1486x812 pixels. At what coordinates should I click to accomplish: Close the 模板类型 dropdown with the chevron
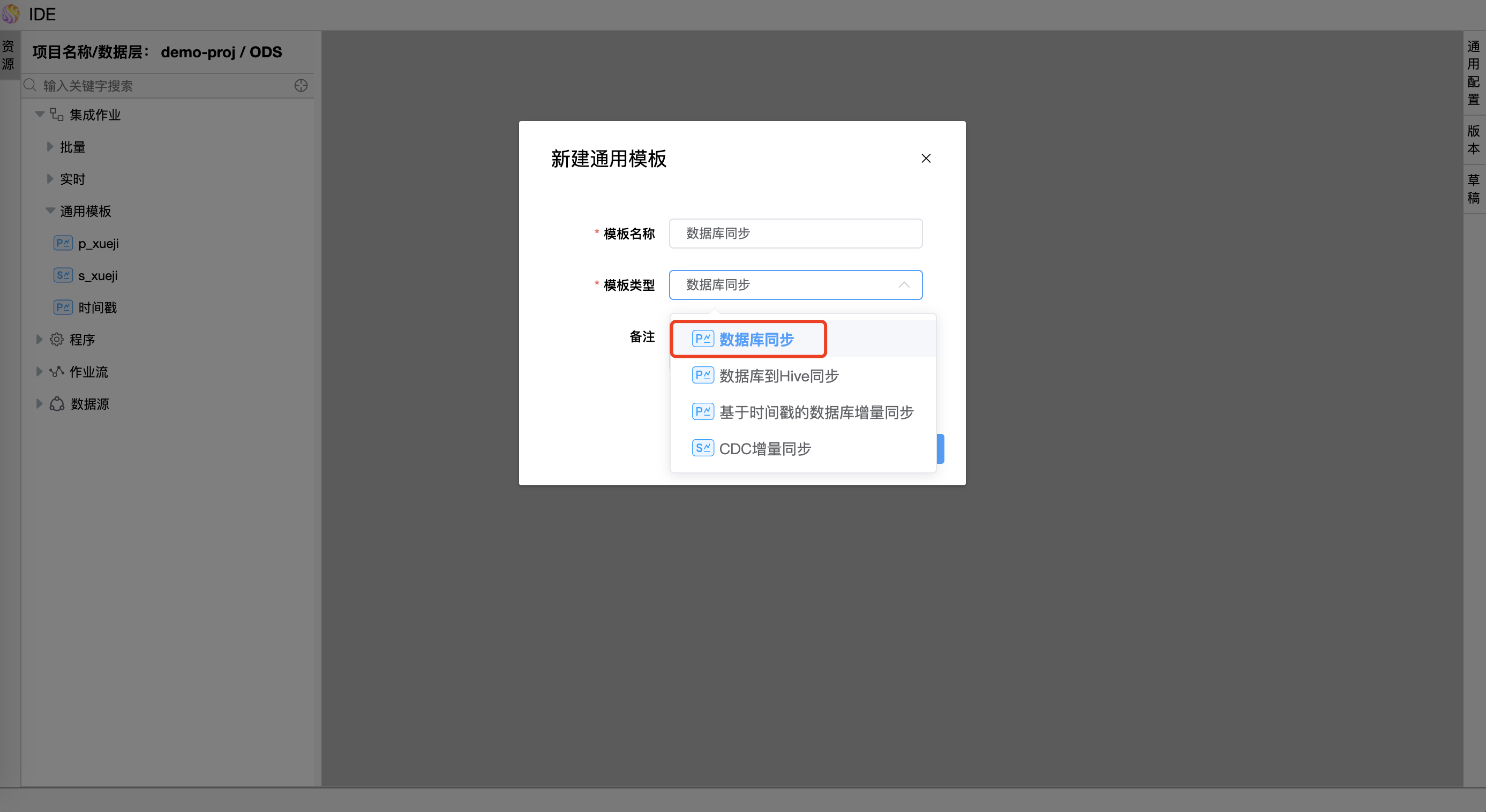pyautogui.click(x=903, y=285)
